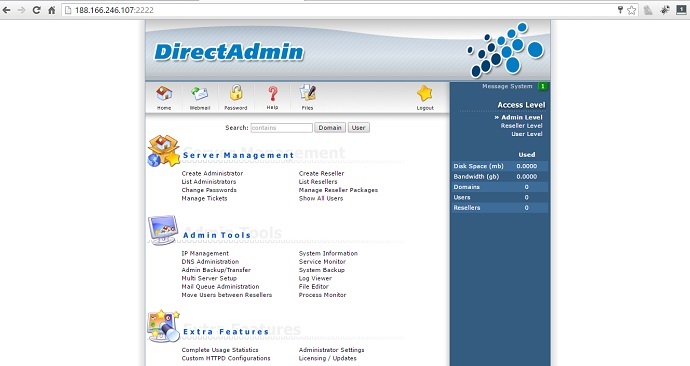This screenshot has height=366, width=690.
Task: Click the browser home icon
Action: (x=51, y=10)
